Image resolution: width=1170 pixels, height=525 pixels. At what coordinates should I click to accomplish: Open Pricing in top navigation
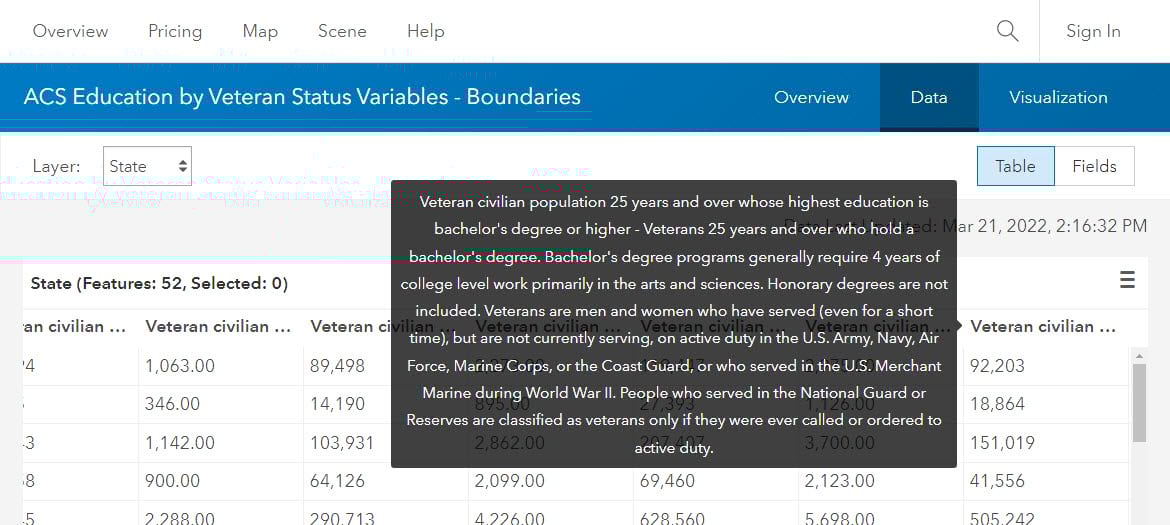[x=175, y=31]
